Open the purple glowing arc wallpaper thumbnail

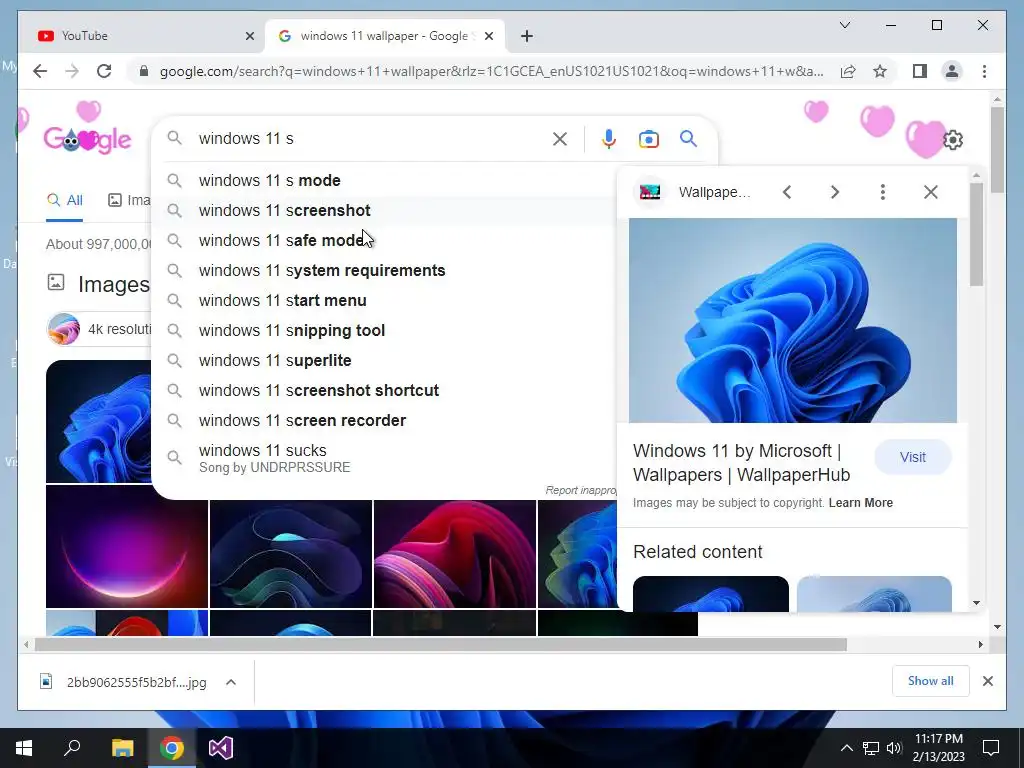127,547
